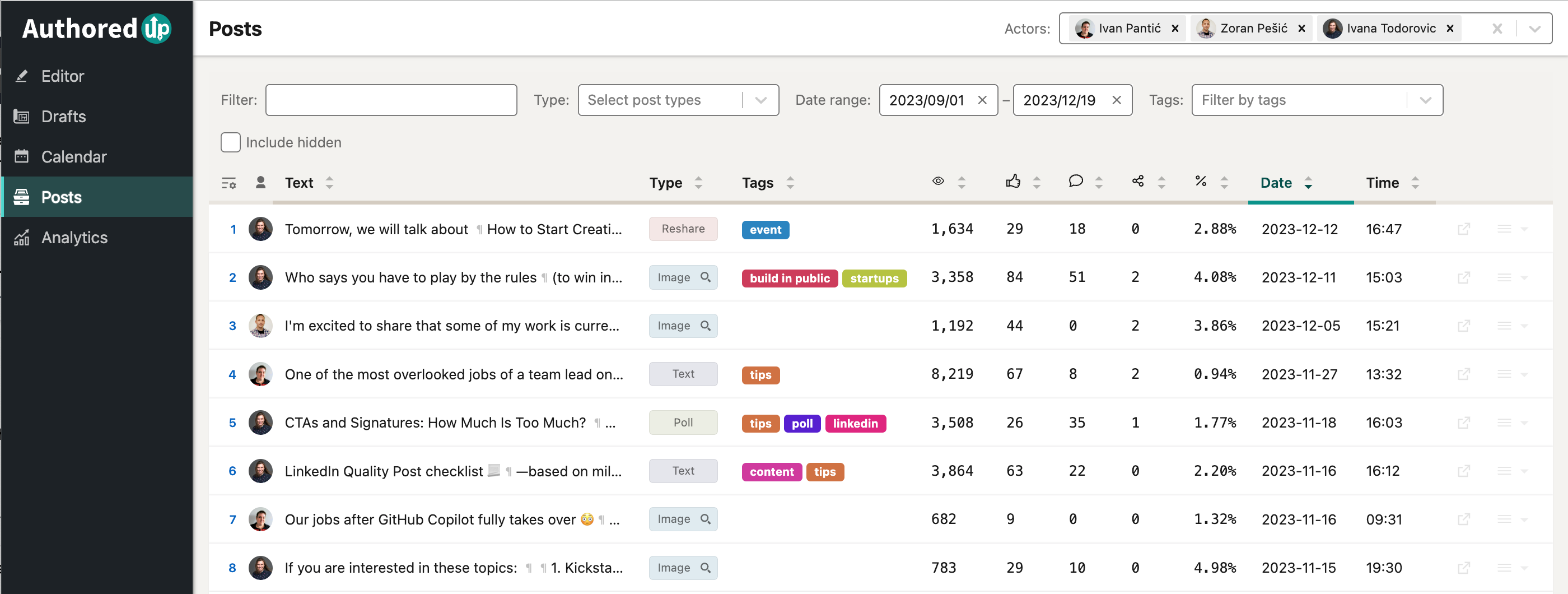Open the Filter by tags dropdown
The height and width of the screenshot is (594, 1568).
(x=1317, y=100)
